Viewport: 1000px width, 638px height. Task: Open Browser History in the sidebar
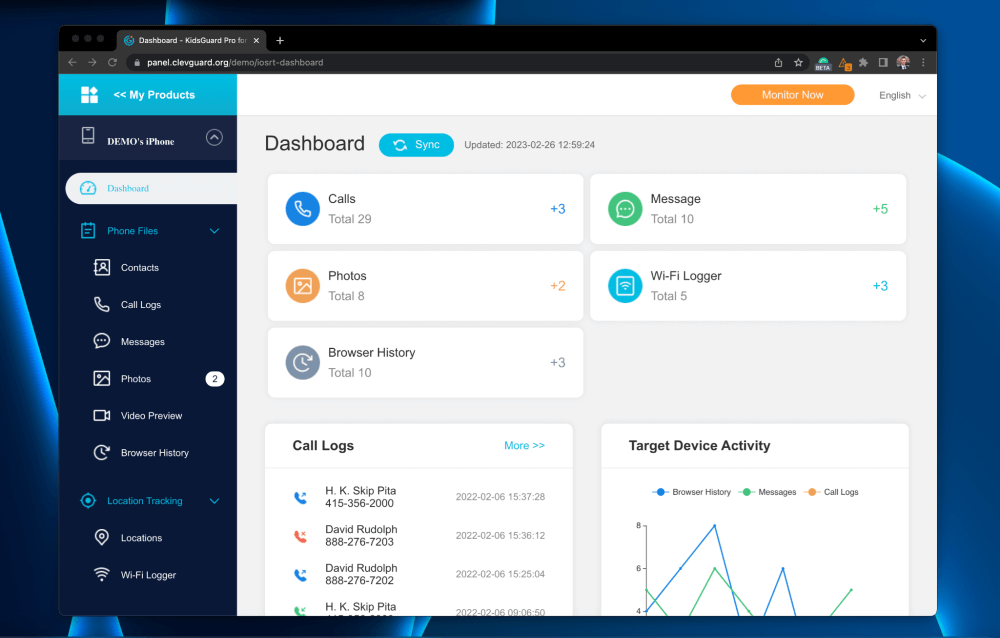point(155,453)
